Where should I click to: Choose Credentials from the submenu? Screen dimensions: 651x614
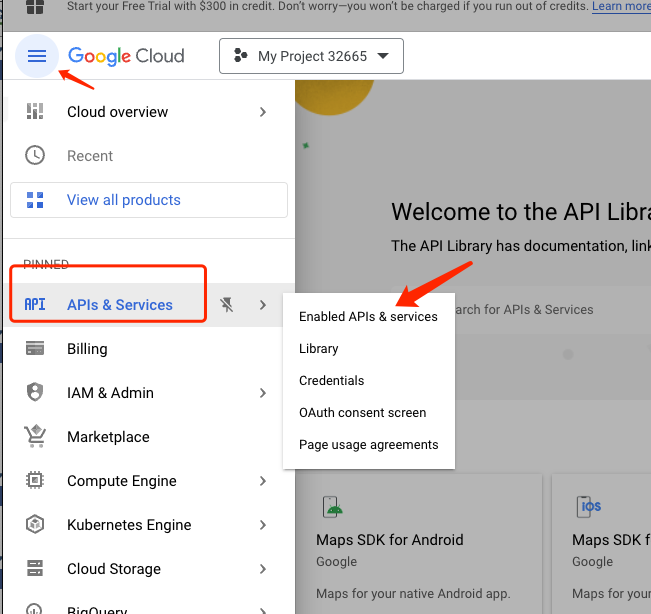pyautogui.click(x=331, y=381)
